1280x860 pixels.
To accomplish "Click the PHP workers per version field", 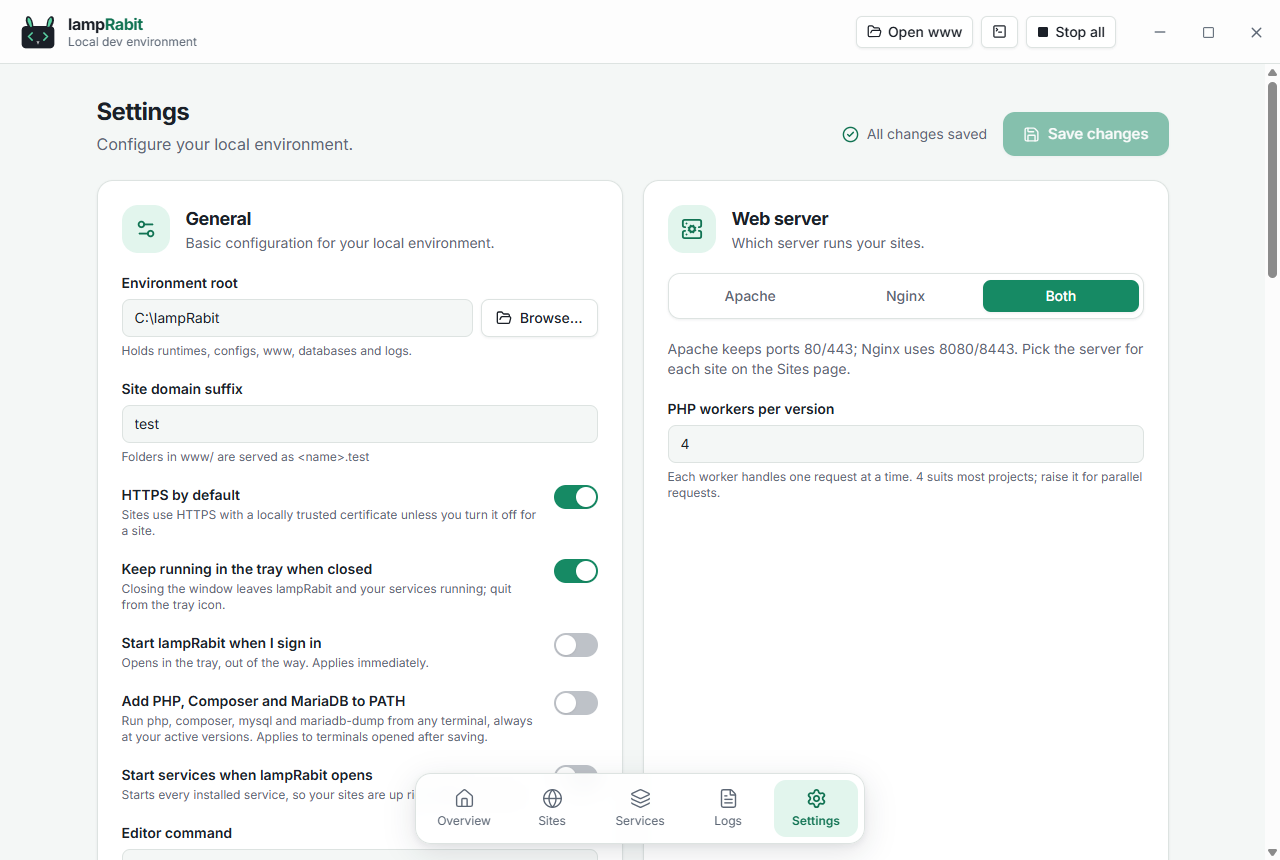I will coord(906,444).
